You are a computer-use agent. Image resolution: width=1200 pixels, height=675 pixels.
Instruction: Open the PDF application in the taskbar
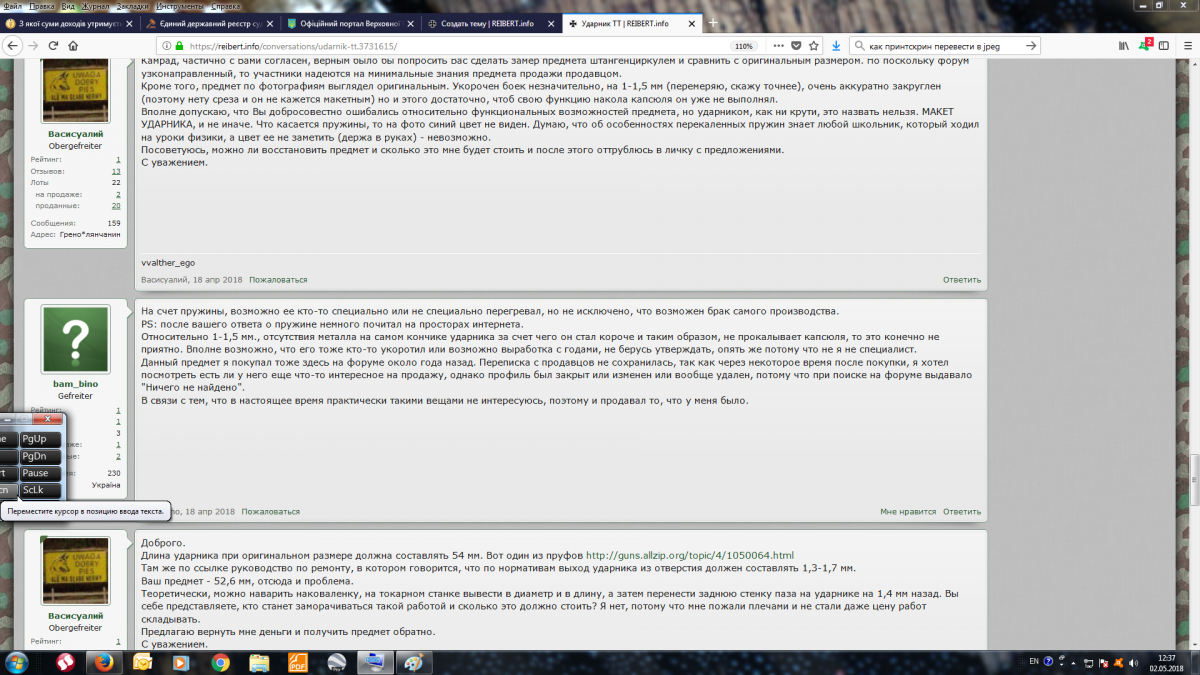[298, 662]
